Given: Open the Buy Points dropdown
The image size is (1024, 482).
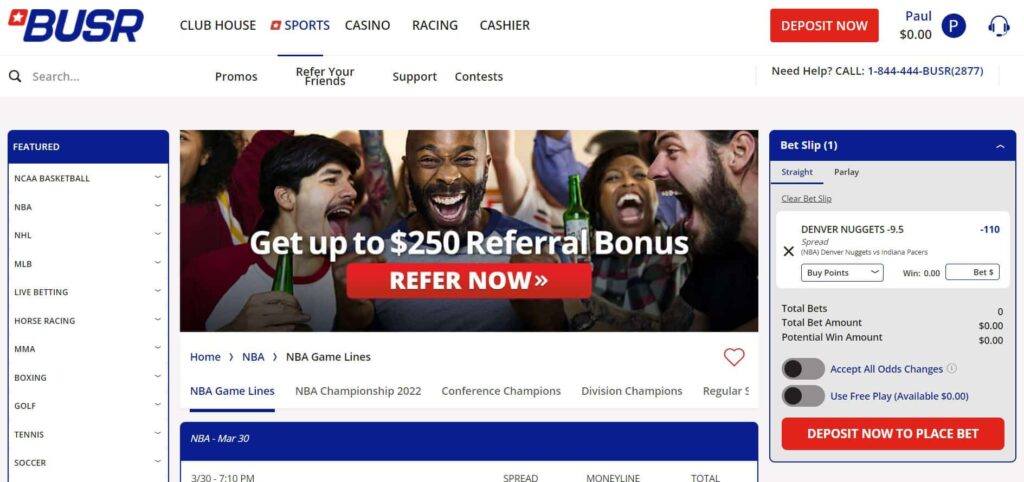Looking at the screenshot, I should point(842,273).
